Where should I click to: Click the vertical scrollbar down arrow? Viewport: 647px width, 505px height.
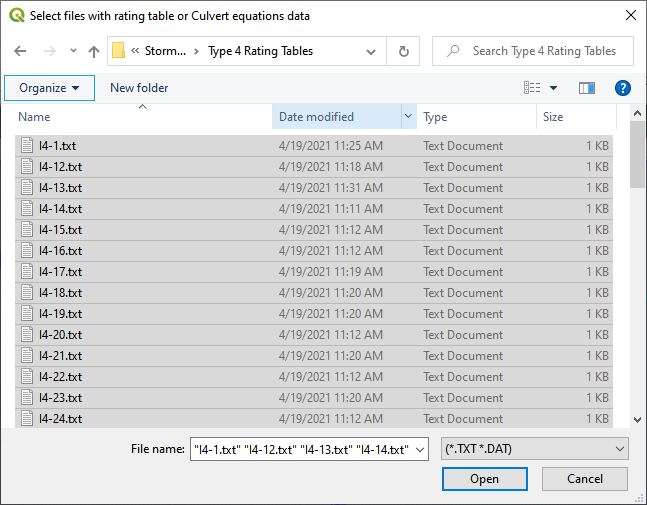637,421
